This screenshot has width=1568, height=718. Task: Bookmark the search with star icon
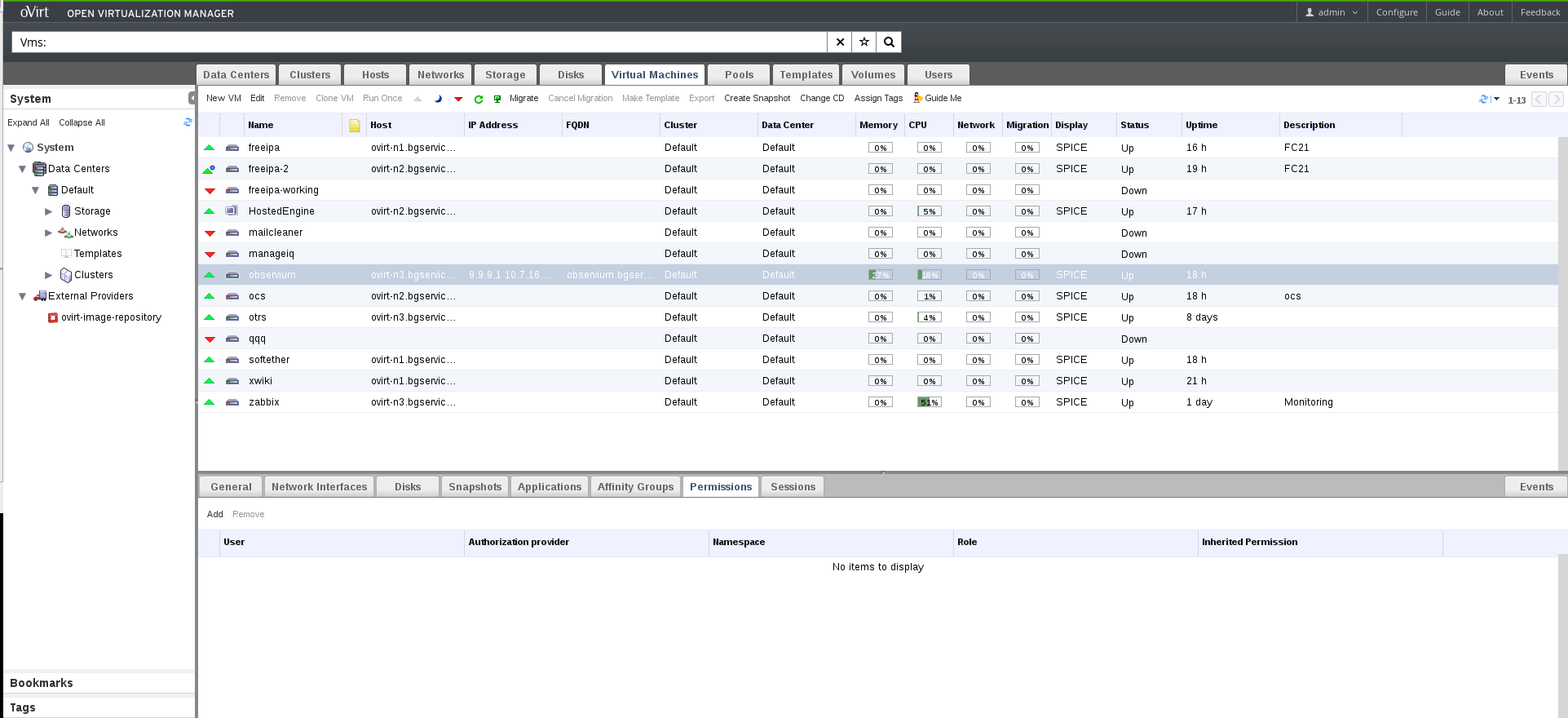(x=864, y=42)
